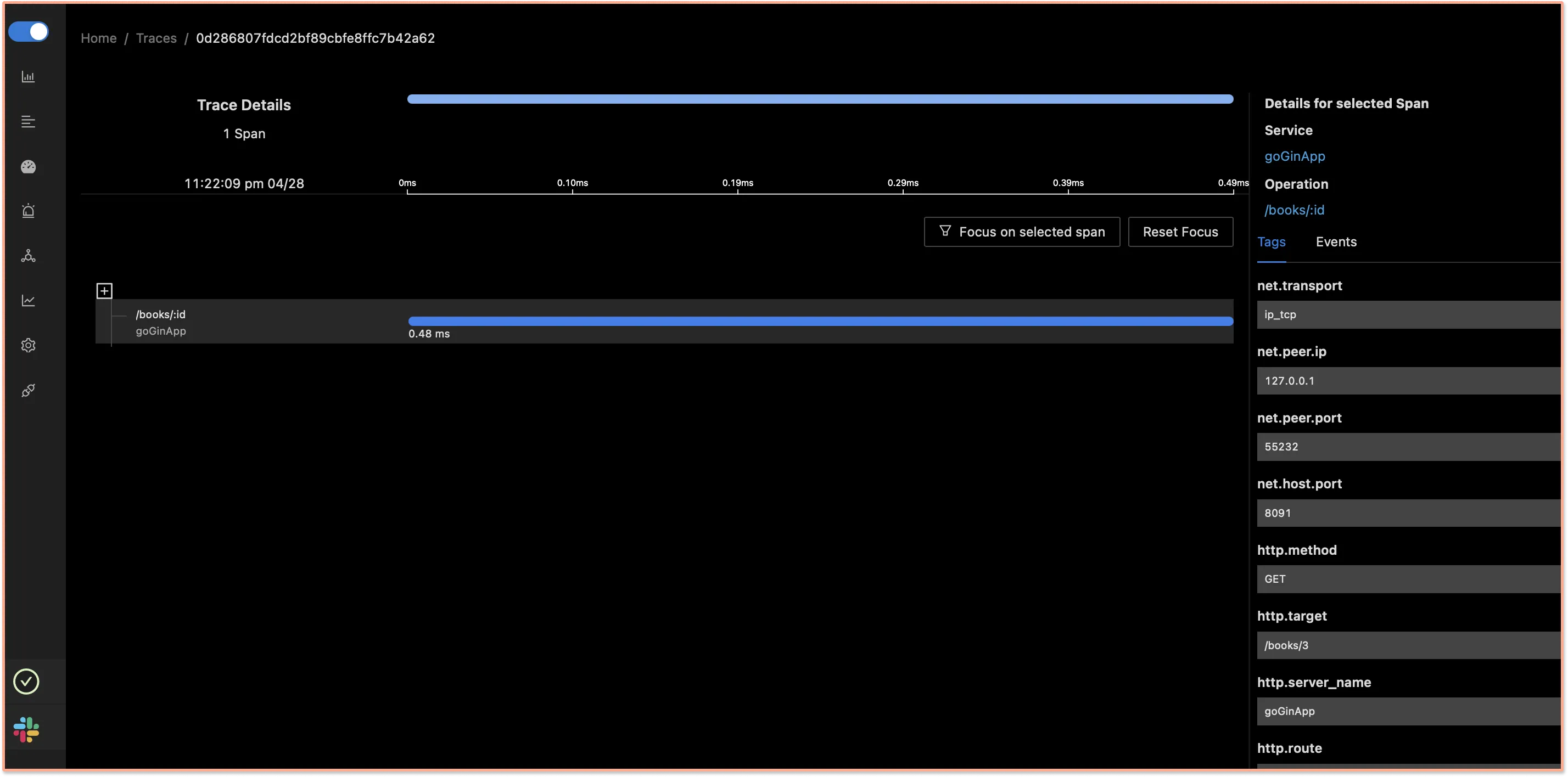Screen dimensions: 1568x777
Task: Click the 0.39ms timeline tick
Action: (x=1068, y=183)
